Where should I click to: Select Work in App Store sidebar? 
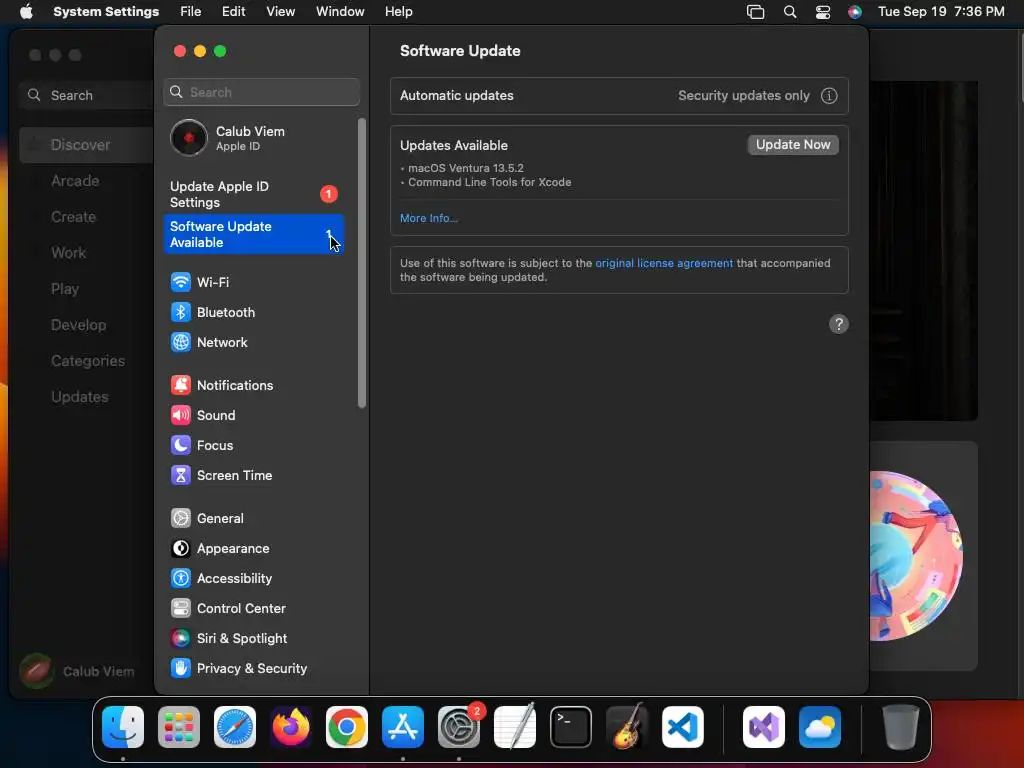69,253
